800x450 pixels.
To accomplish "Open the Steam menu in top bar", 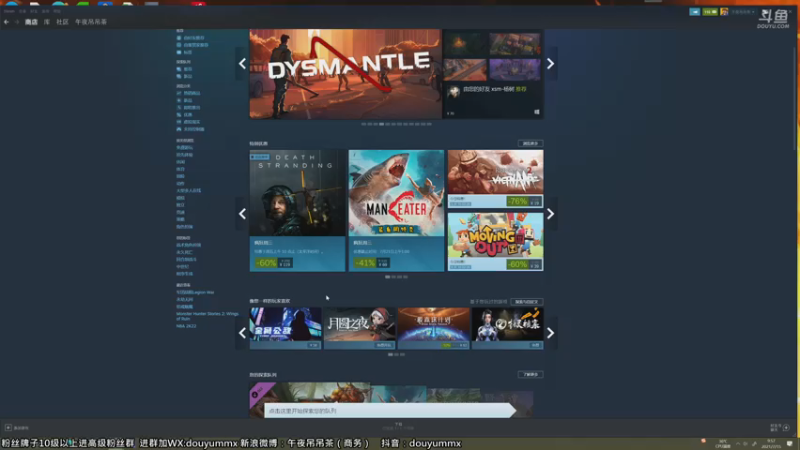I will click(x=9, y=11).
